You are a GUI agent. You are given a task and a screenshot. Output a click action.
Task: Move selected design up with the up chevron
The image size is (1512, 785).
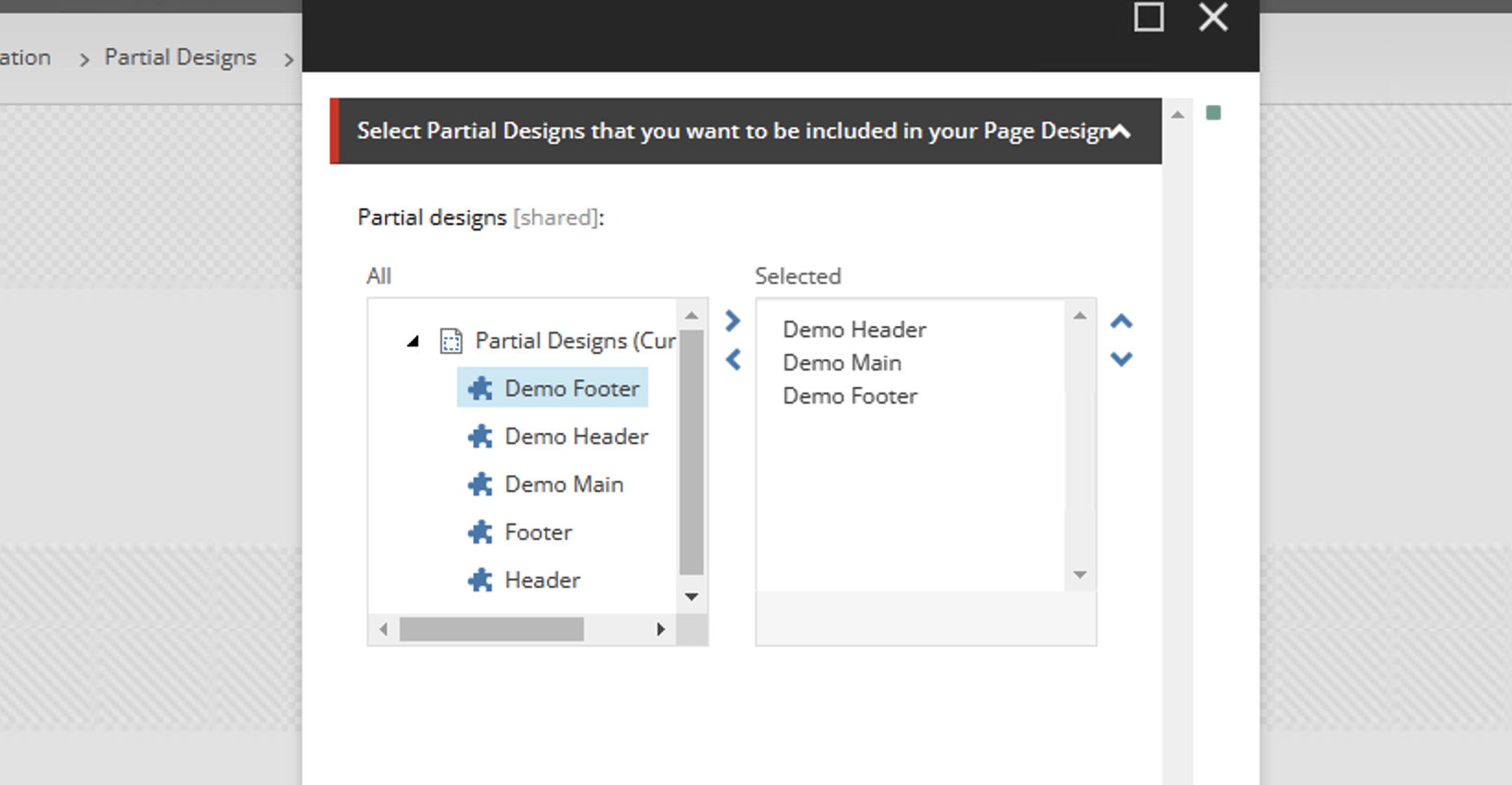(1121, 322)
